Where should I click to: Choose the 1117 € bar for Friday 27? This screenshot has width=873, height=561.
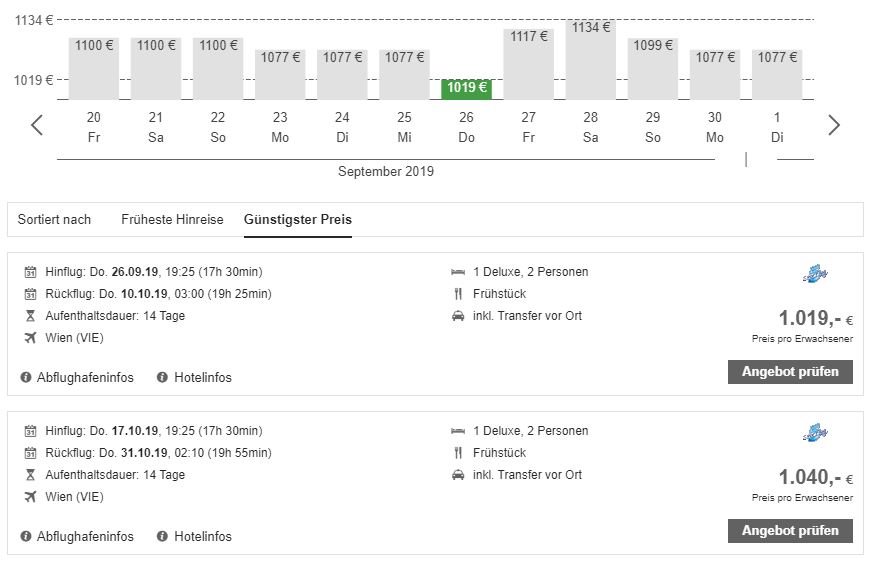coord(529,64)
